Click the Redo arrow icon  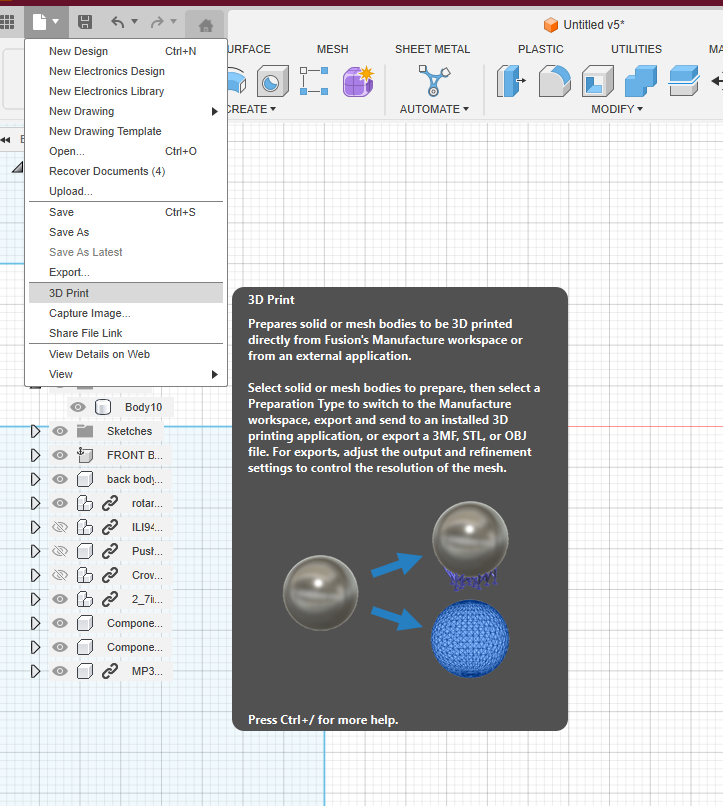click(x=157, y=22)
